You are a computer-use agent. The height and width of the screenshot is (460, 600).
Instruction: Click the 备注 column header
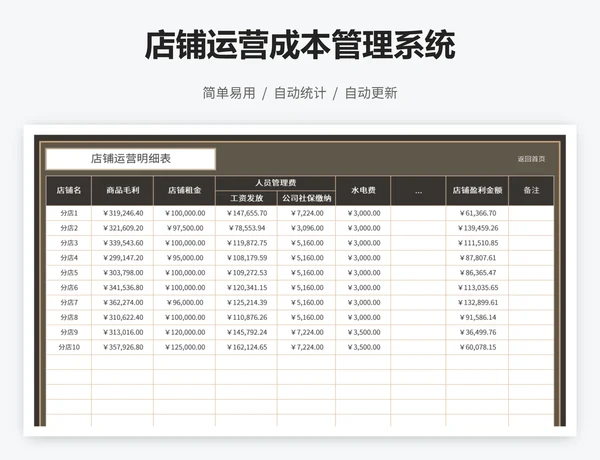tap(531, 191)
